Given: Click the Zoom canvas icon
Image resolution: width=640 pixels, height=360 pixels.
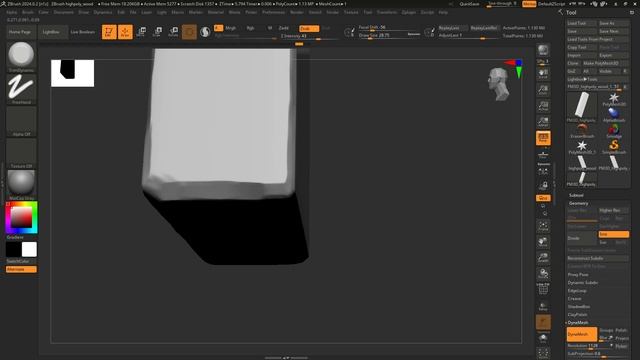Looking at the screenshot, I should (543, 89).
